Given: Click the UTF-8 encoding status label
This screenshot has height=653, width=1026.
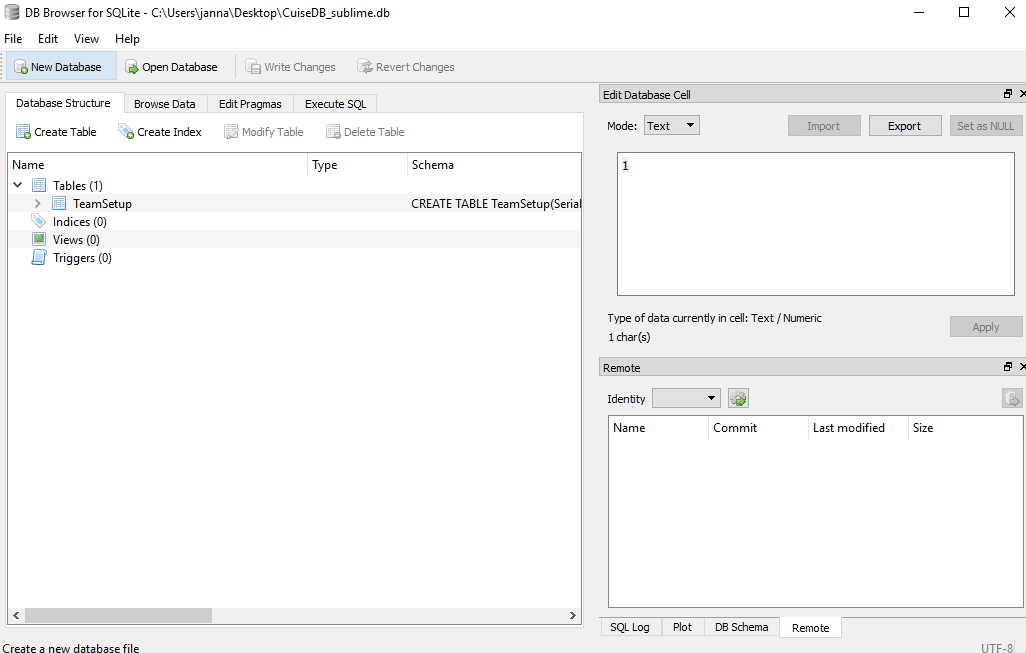Looking at the screenshot, I should [997, 648].
